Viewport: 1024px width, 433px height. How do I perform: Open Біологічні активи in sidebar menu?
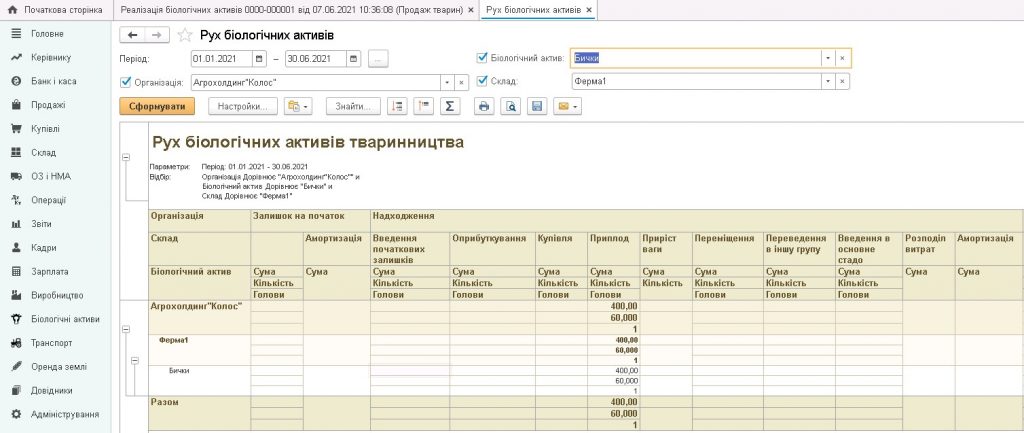point(65,319)
